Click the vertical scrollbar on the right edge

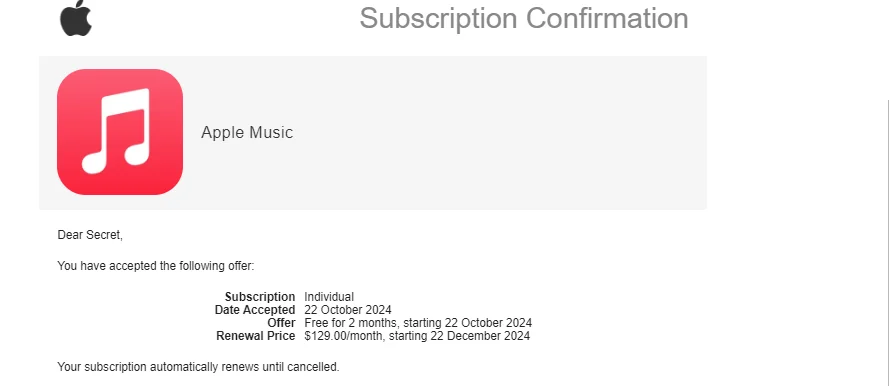pos(888,243)
